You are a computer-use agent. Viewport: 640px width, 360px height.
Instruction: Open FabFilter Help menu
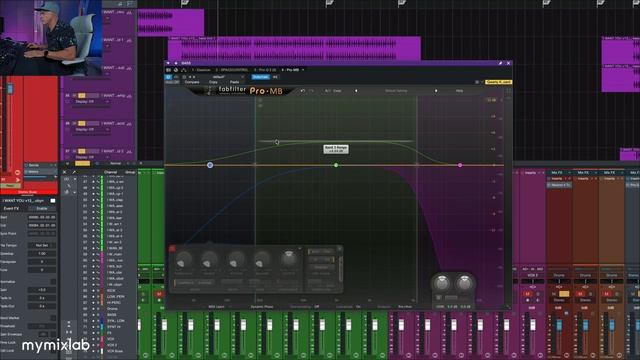[459, 91]
